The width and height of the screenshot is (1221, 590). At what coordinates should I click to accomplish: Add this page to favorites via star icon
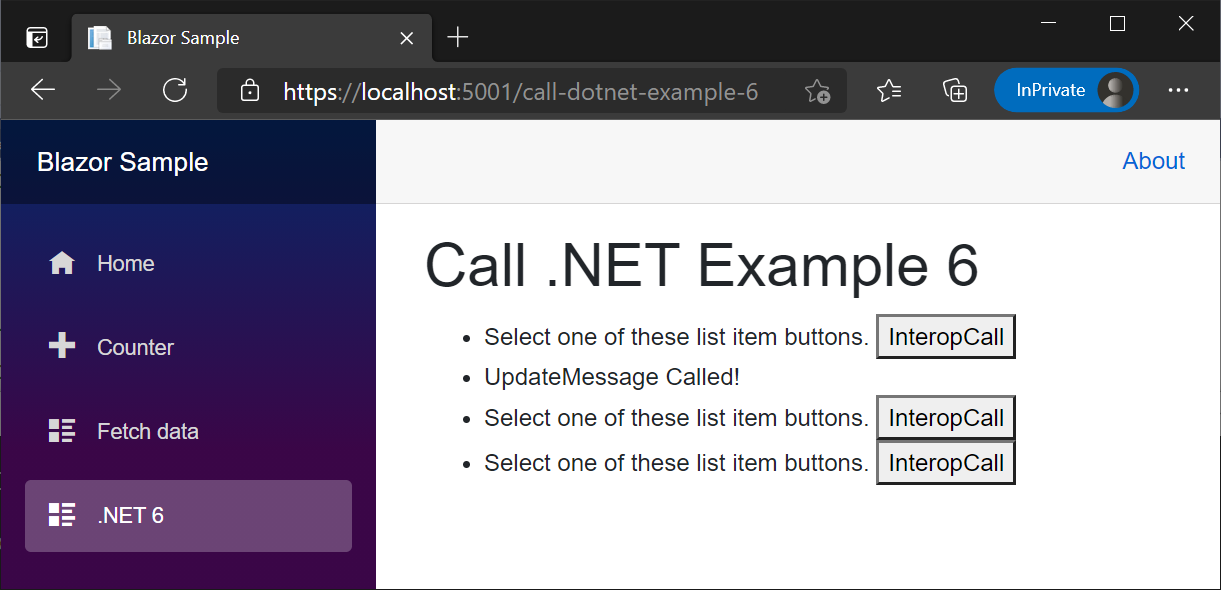coord(818,91)
